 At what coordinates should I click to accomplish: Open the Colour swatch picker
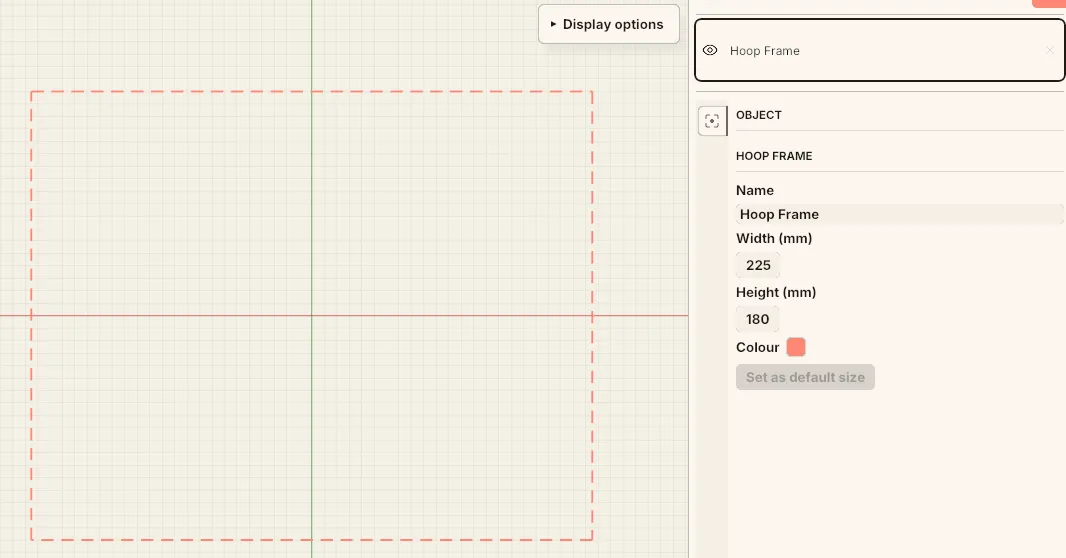coord(796,347)
